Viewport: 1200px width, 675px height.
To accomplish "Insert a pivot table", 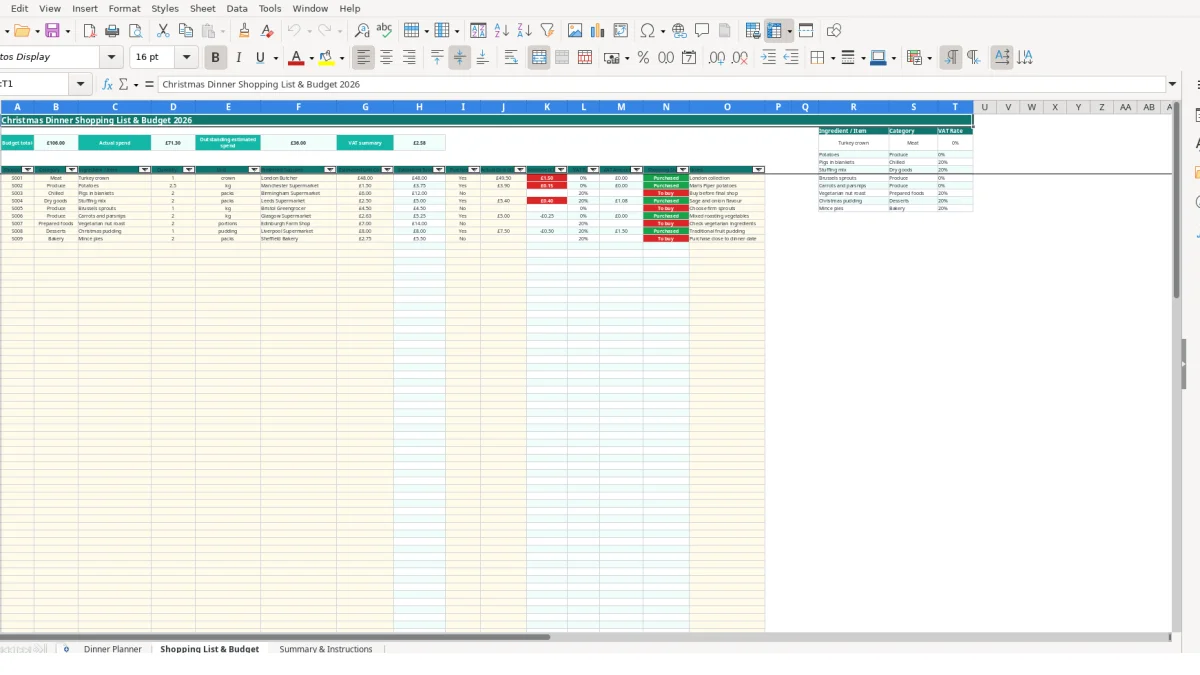I will point(621,31).
